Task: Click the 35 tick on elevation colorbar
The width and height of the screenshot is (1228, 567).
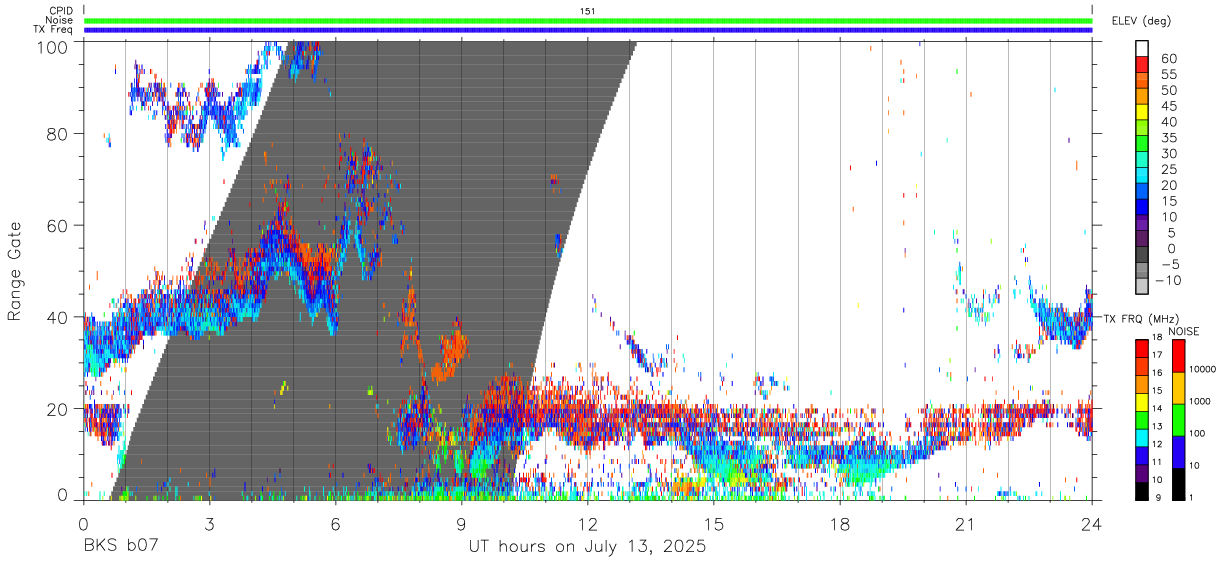Action: tap(1167, 137)
